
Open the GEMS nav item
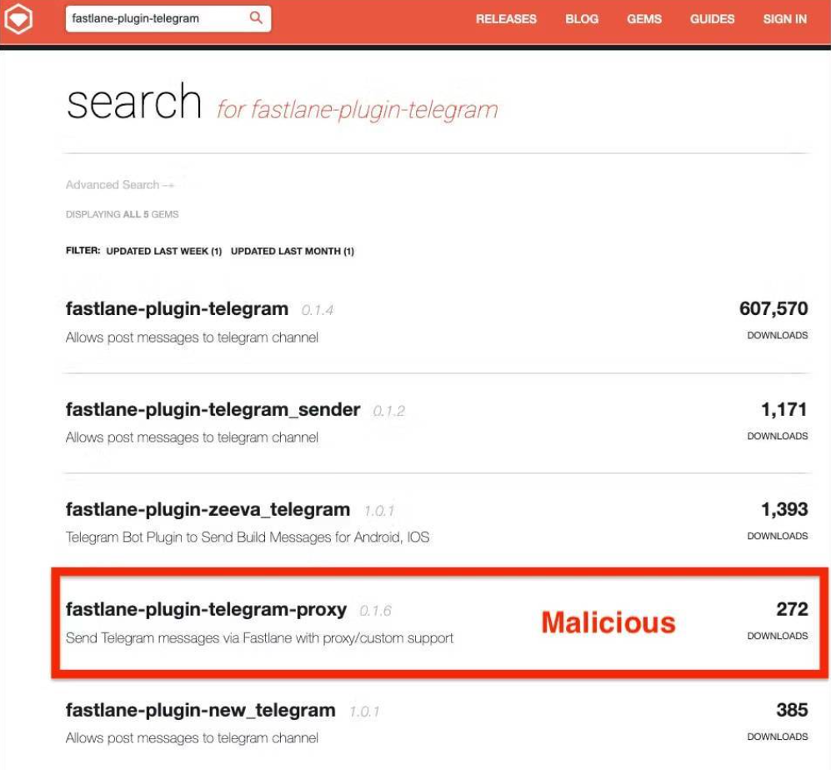pos(644,19)
